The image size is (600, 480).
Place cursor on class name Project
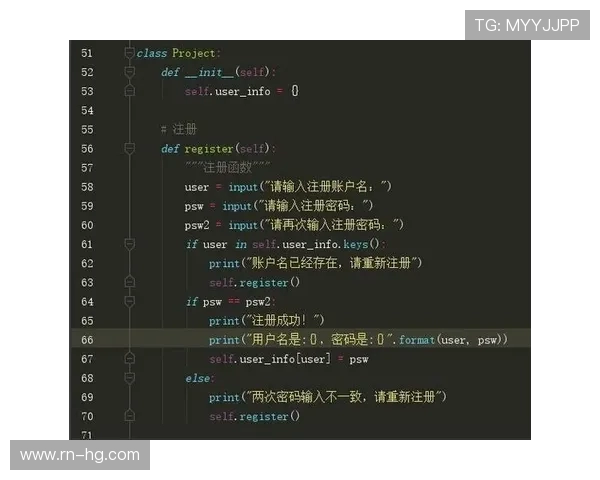(x=195, y=53)
